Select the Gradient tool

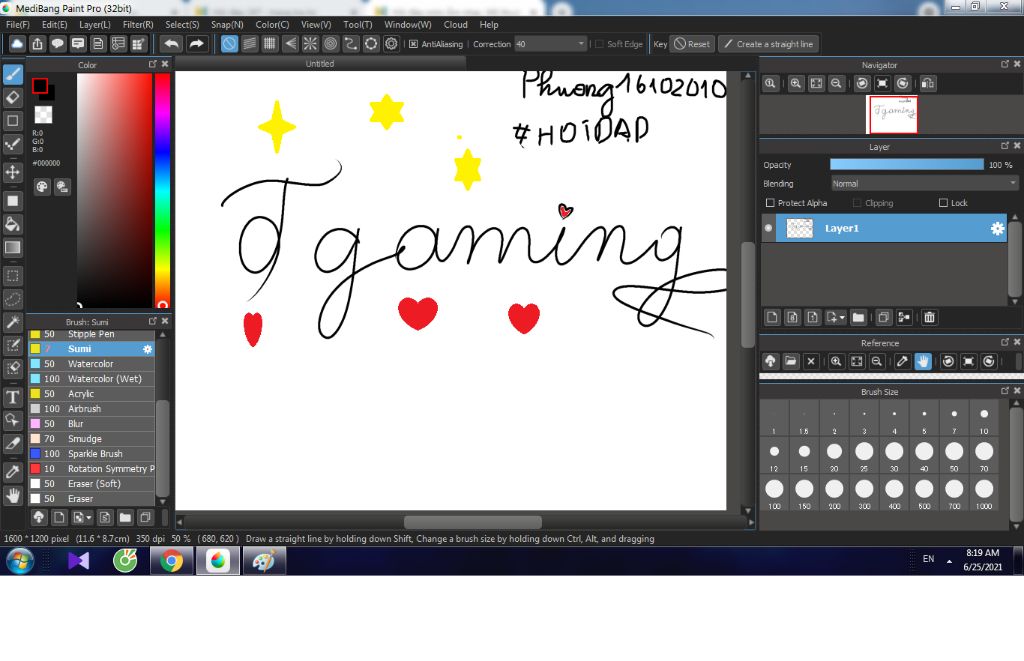point(13,248)
